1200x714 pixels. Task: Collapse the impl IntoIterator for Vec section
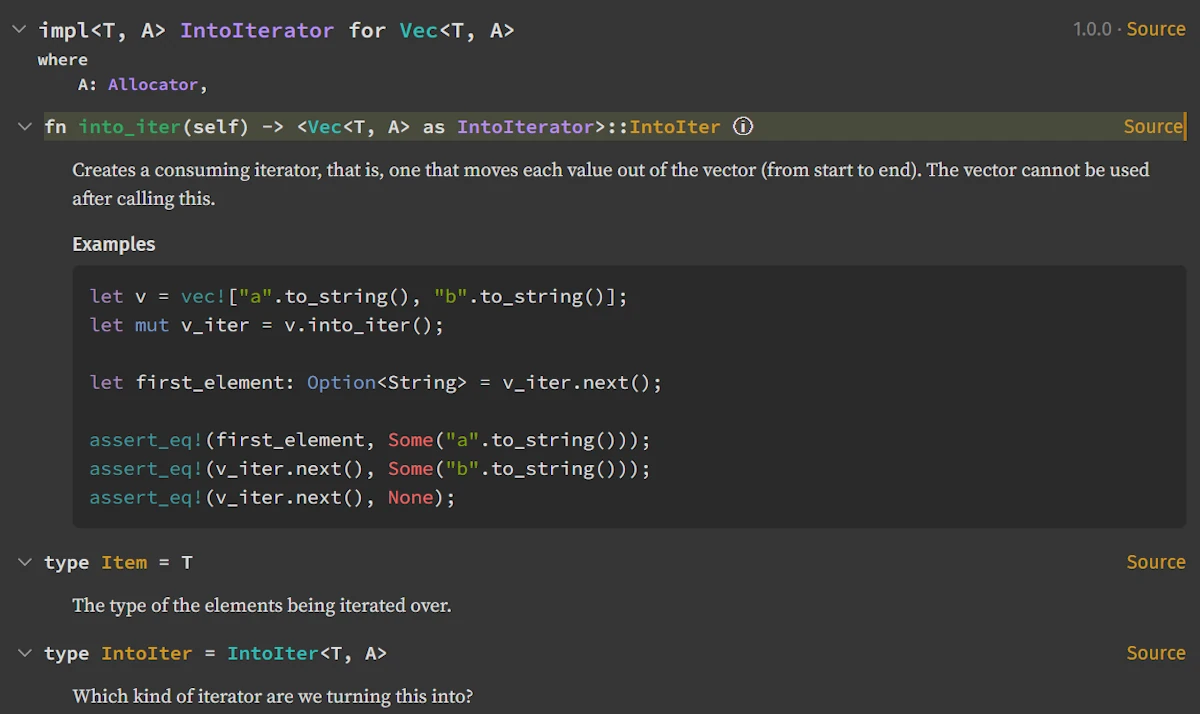click(x=18, y=30)
